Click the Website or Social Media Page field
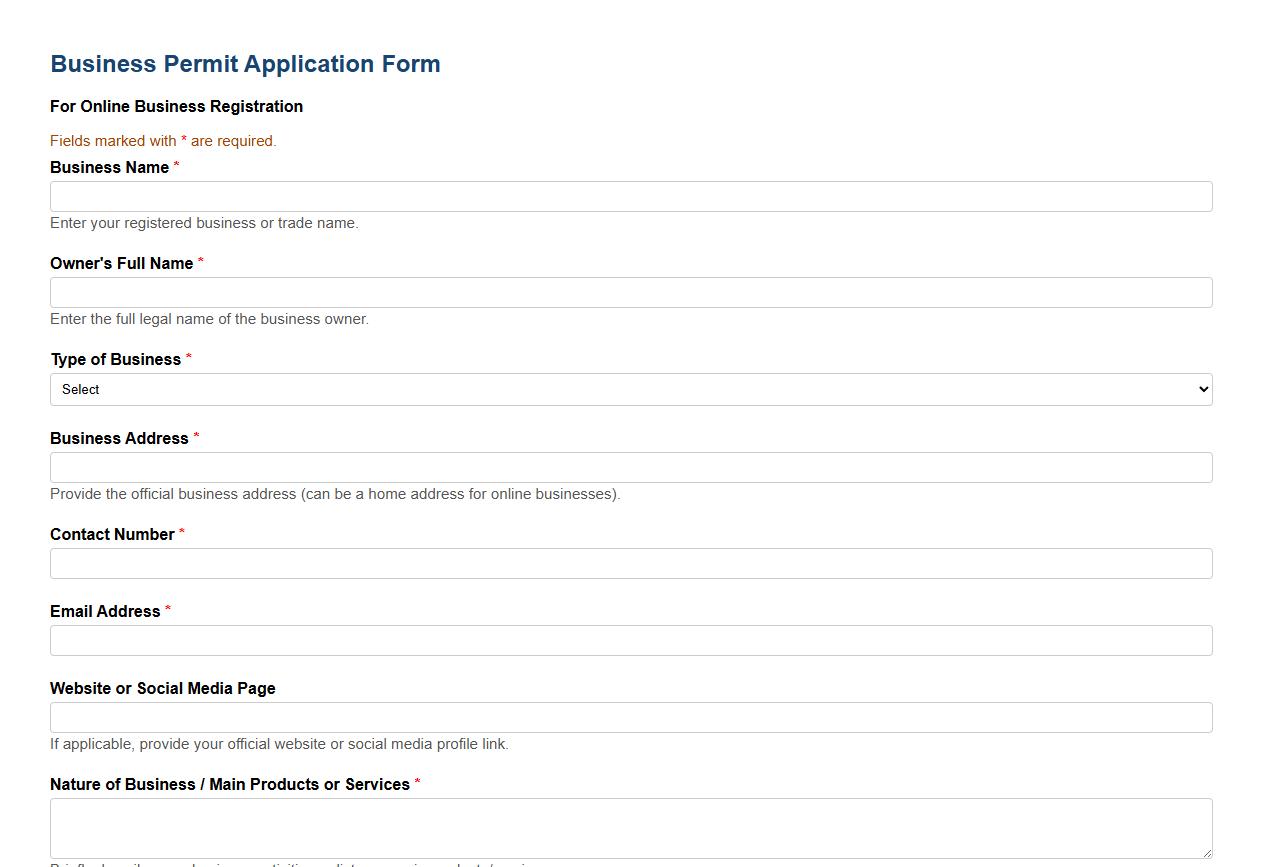The width and height of the screenshot is (1263, 867). 630,717
